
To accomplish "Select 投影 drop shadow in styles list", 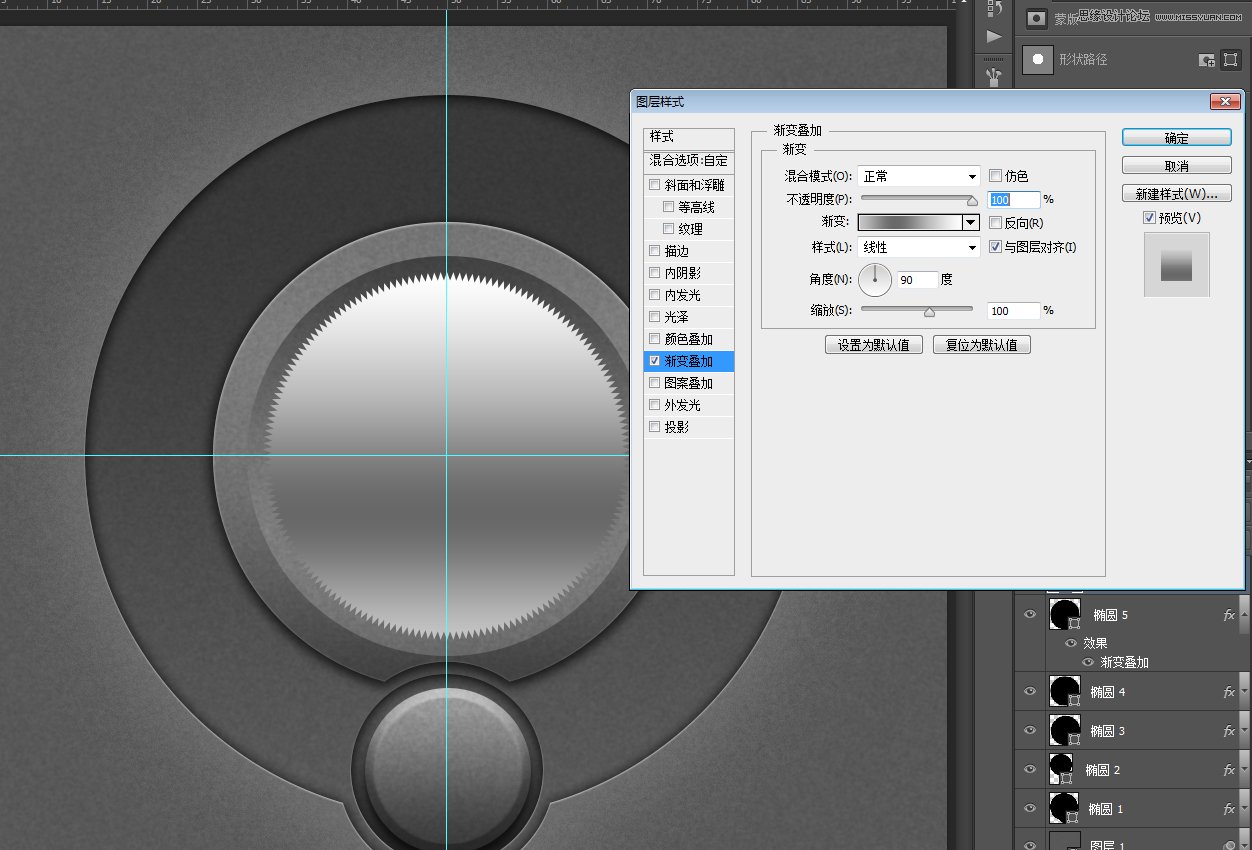I will click(x=677, y=427).
